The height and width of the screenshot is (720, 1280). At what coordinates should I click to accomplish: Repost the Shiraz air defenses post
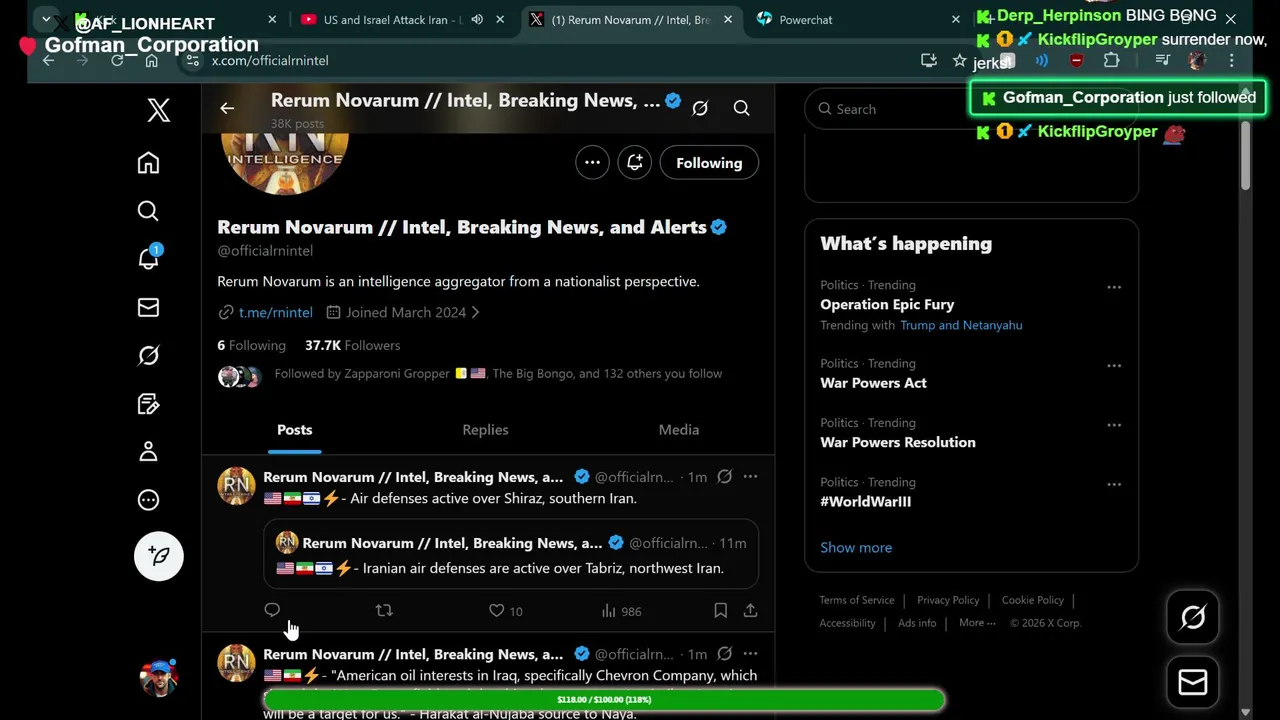(x=384, y=610)
